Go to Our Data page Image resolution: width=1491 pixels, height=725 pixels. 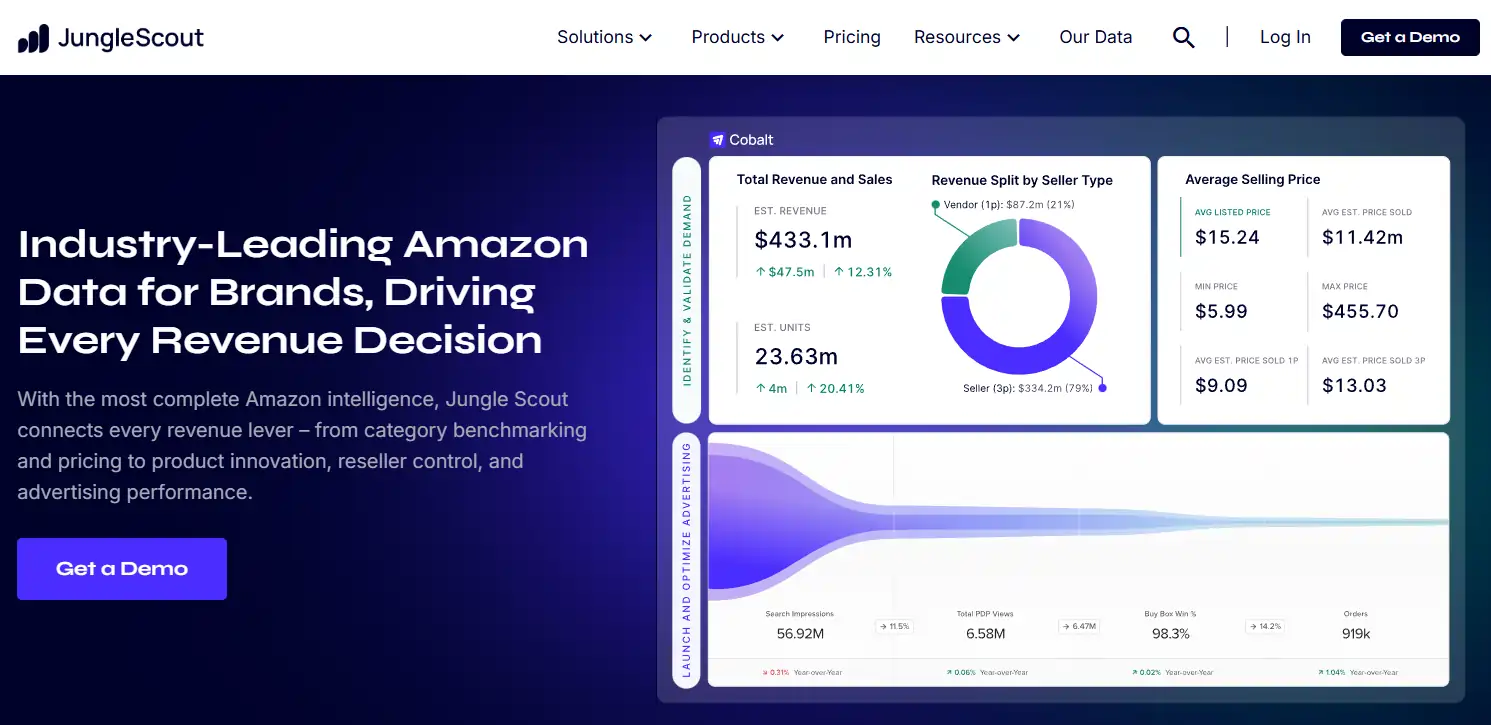(1095, 38)
